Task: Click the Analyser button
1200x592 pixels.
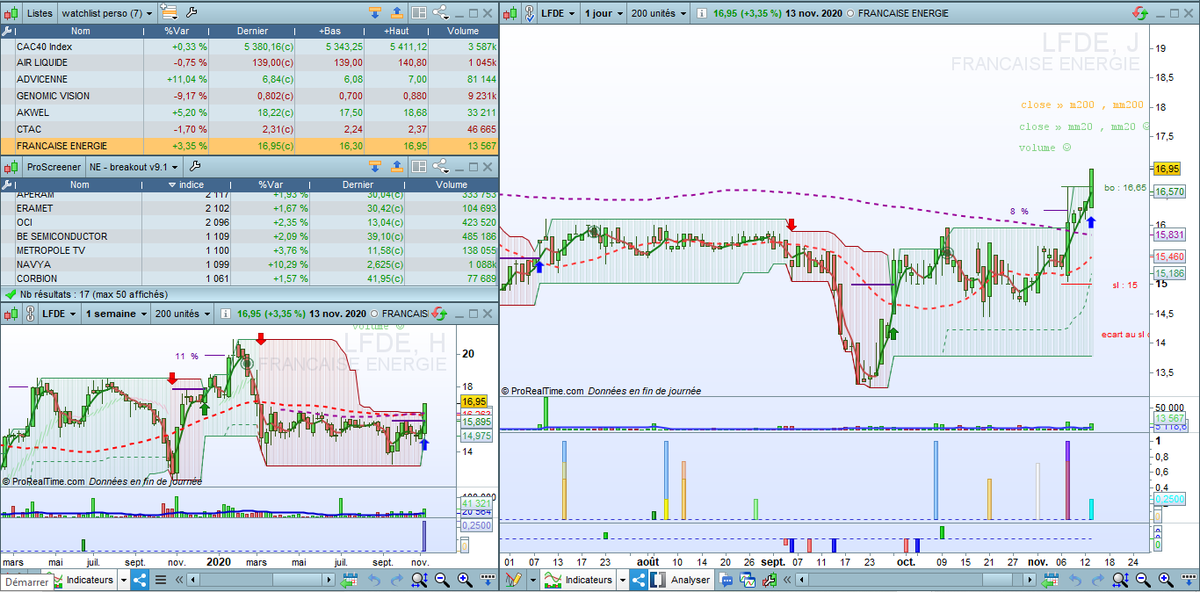Action: click(681, 580)
